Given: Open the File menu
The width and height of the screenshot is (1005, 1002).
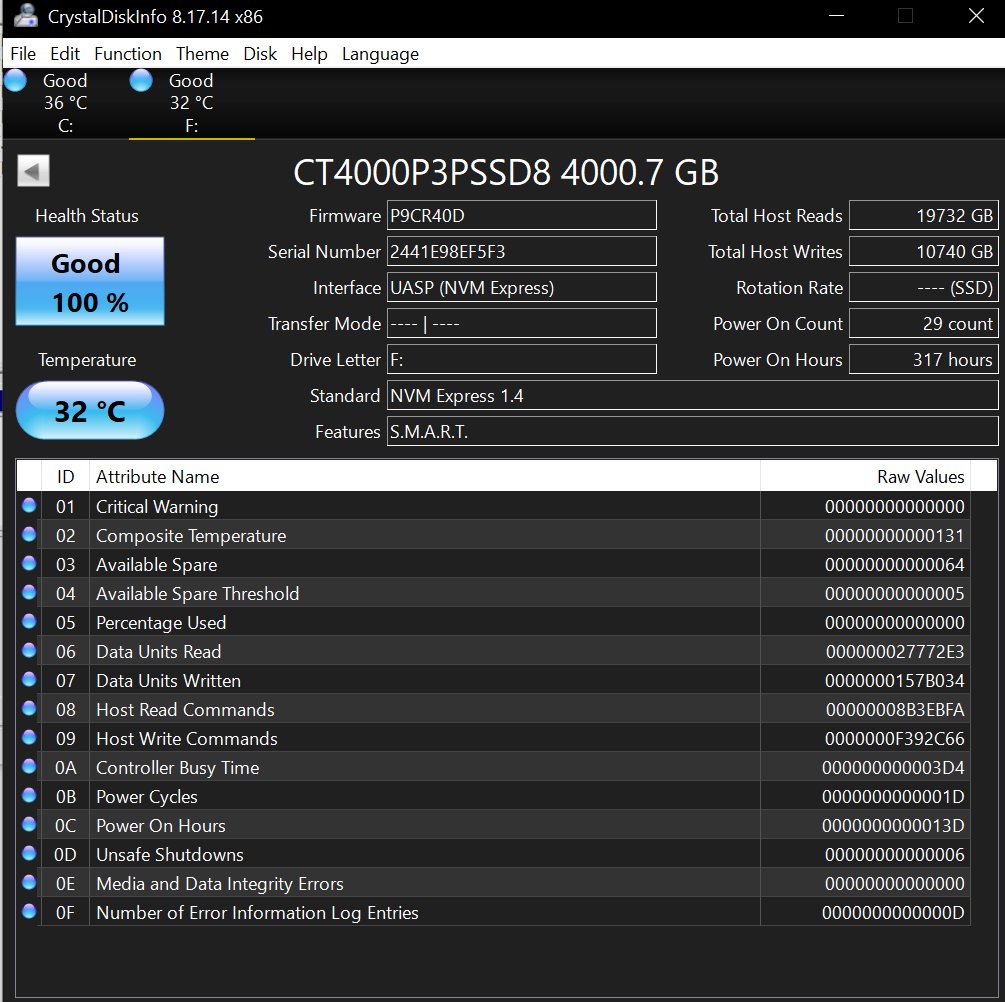Looking at the screenshot, I should 23,54.
